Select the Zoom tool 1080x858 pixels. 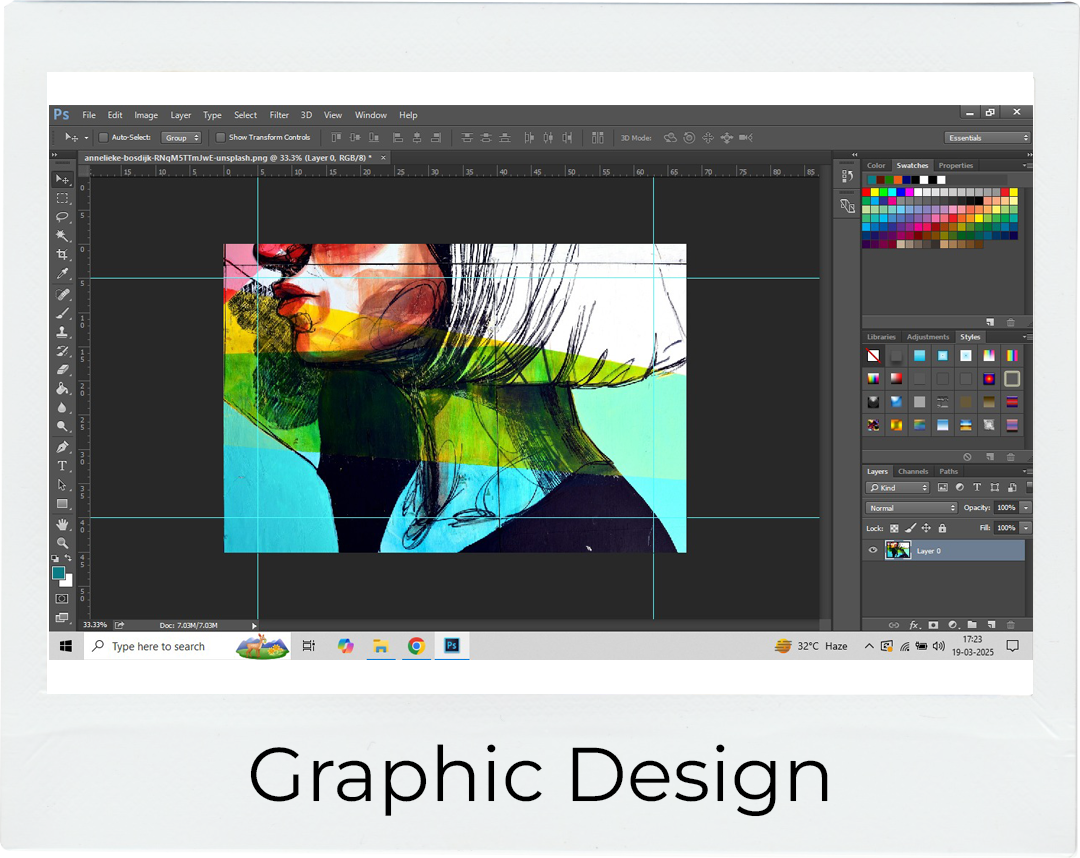coord(63,543)
